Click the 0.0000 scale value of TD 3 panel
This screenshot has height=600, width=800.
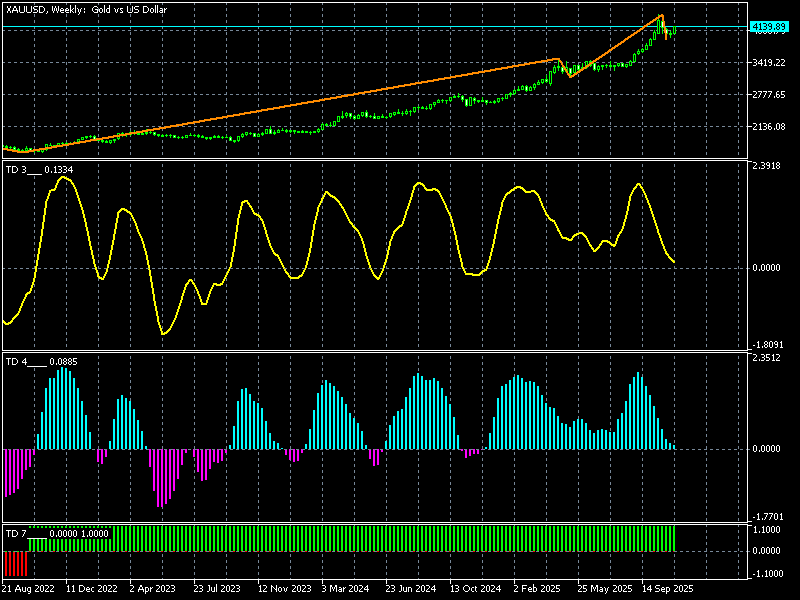pos(766,268)
